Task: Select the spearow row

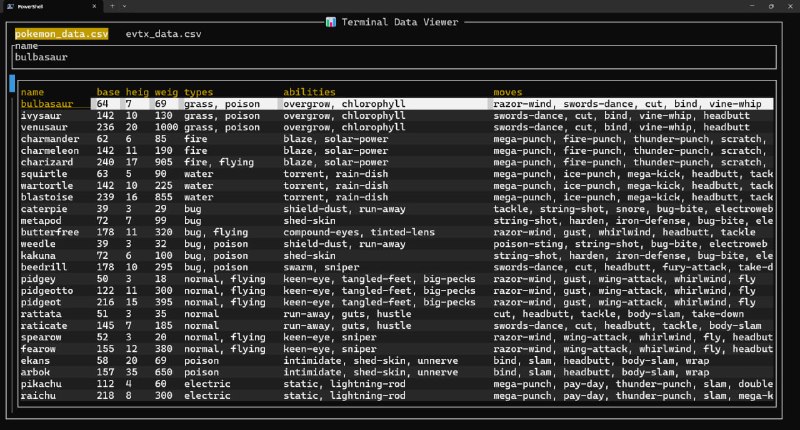Action: [397, 337]
